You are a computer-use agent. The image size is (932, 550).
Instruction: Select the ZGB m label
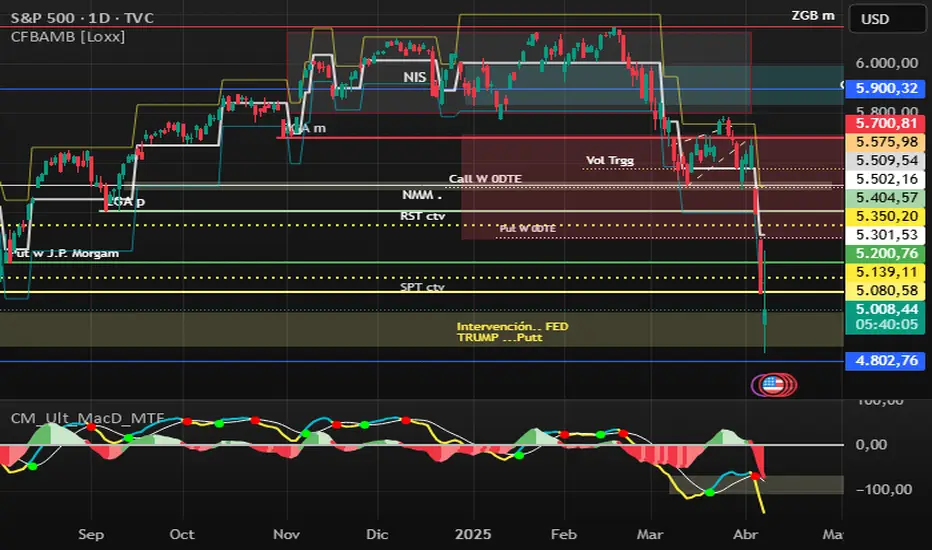(813, 16)
